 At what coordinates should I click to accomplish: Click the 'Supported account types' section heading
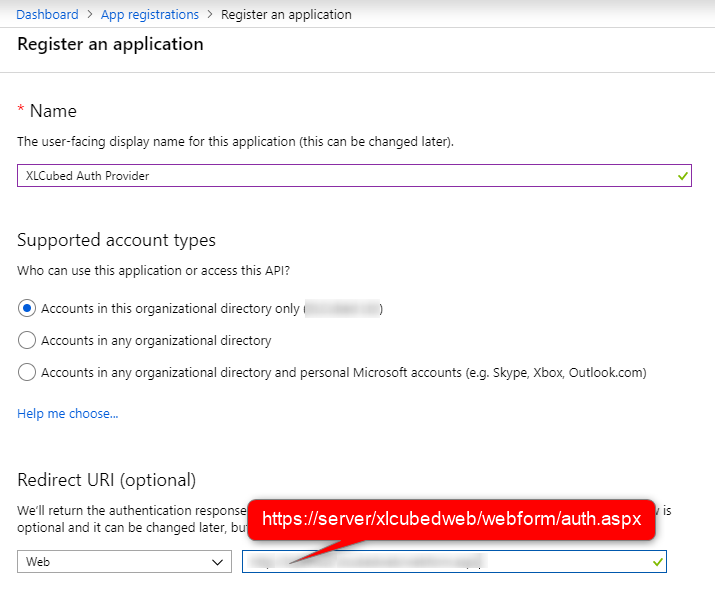[116, 240]
